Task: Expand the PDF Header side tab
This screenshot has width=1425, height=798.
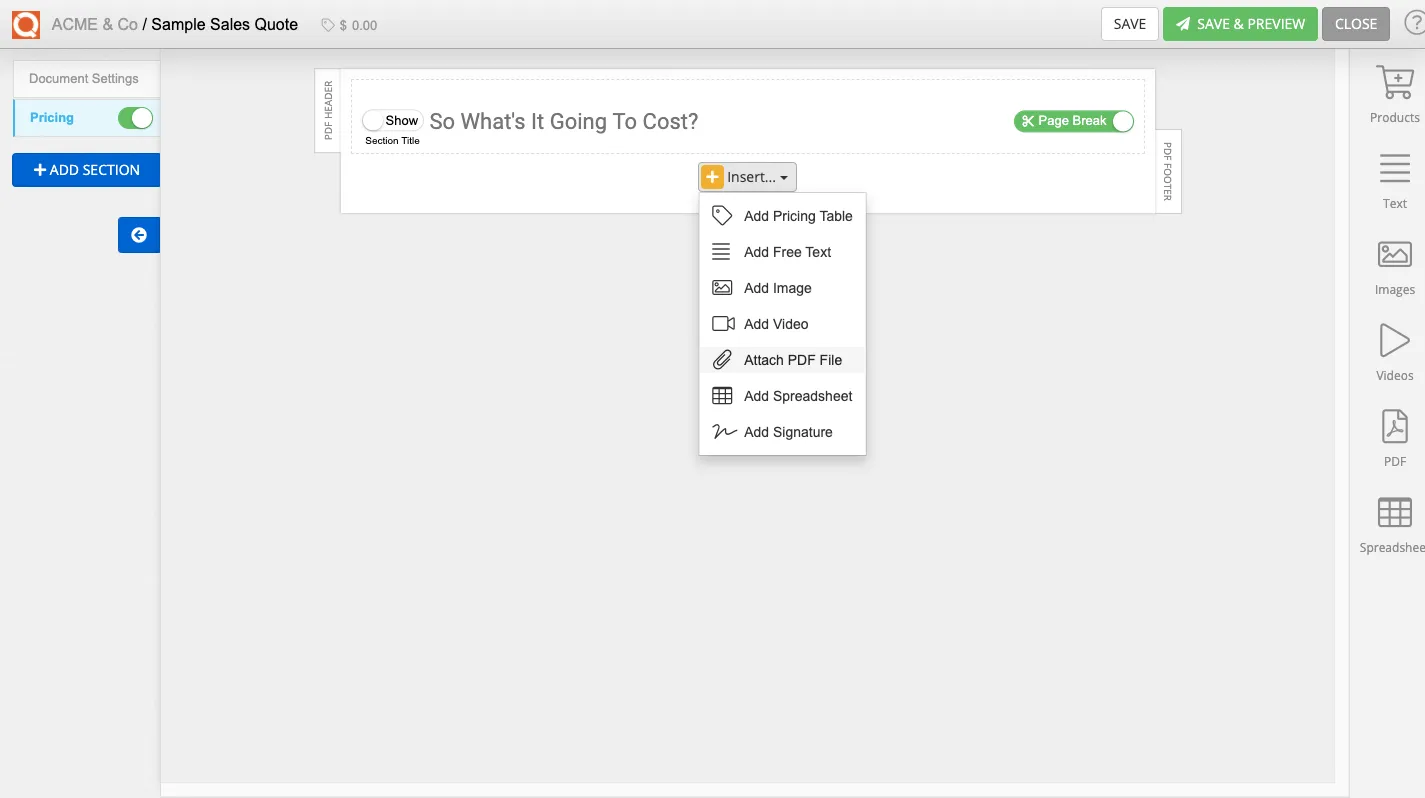Action: [328, 110]
